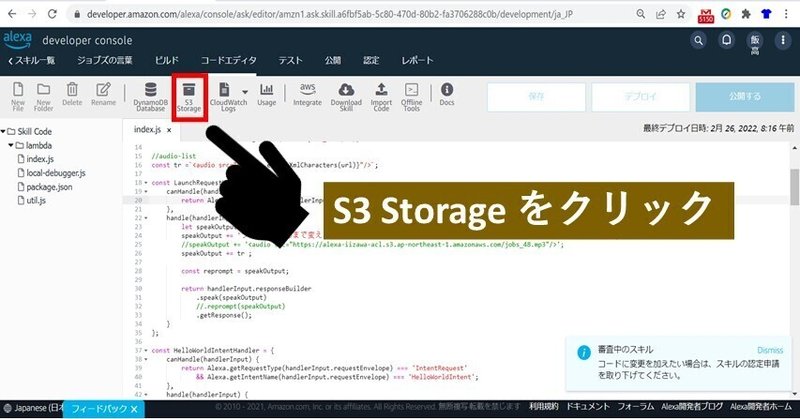
Task: Collapse the Skill Code folder
Action: coord(3,132)
